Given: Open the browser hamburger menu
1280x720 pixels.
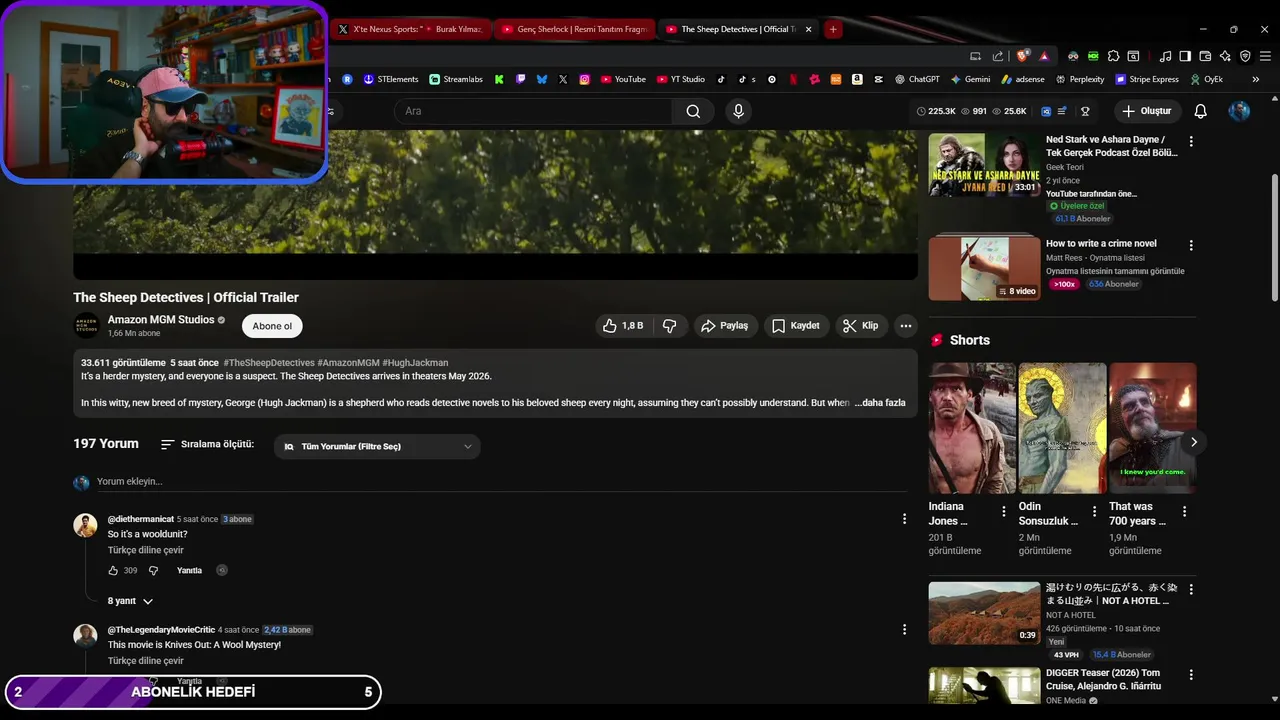Looking at the screenshot, I should [x=1265, y=56].
